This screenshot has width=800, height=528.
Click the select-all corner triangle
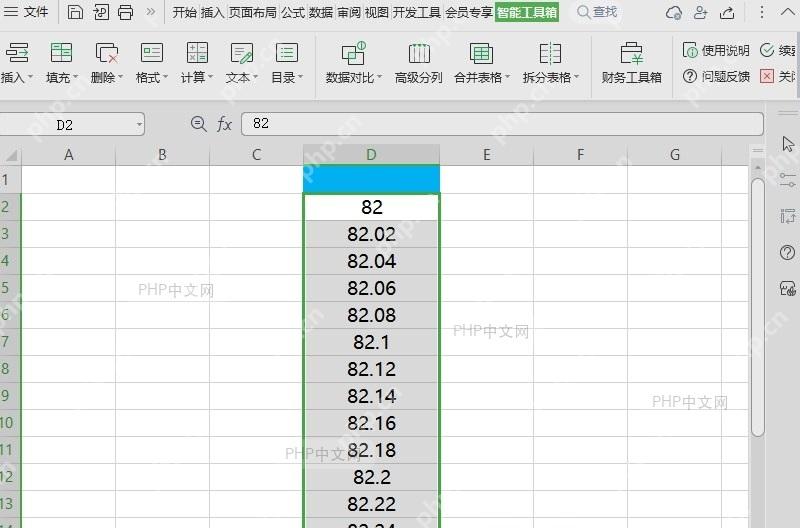click(10, 155)
